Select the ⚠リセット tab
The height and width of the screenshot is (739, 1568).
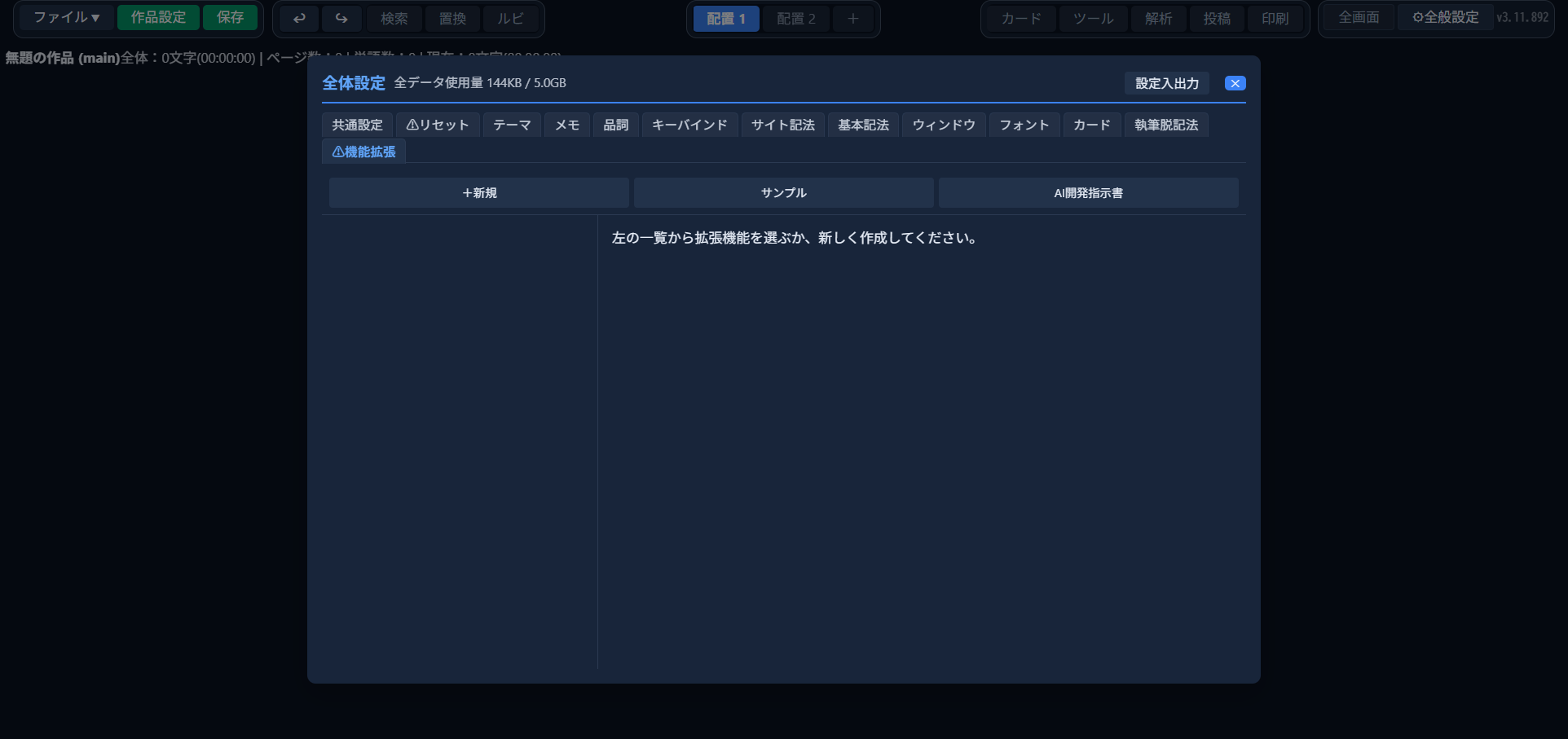(x=438, y=125)
